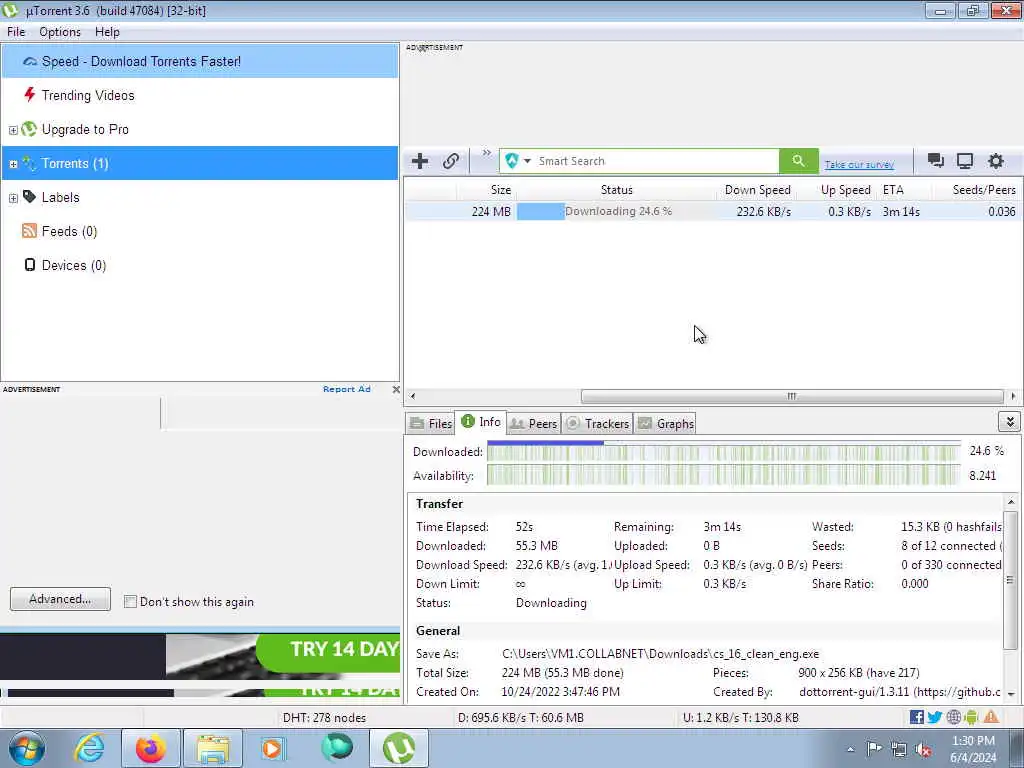
Task: Click the Size column header
Action: click(x=485, y=189)
